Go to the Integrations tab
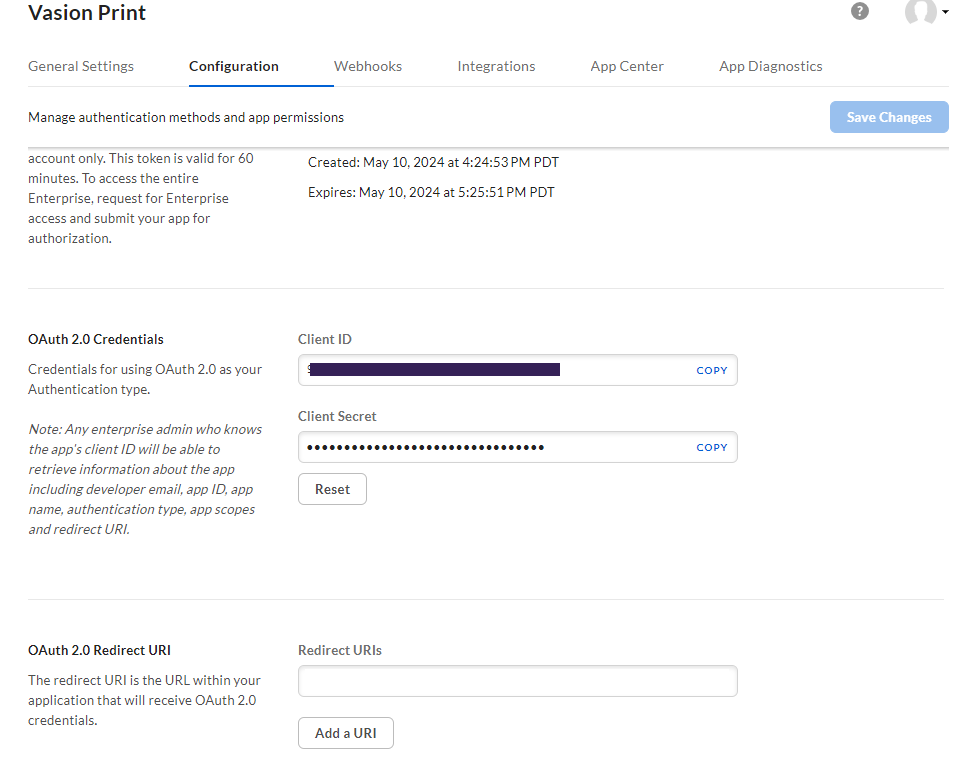 [x=496, y=66]
